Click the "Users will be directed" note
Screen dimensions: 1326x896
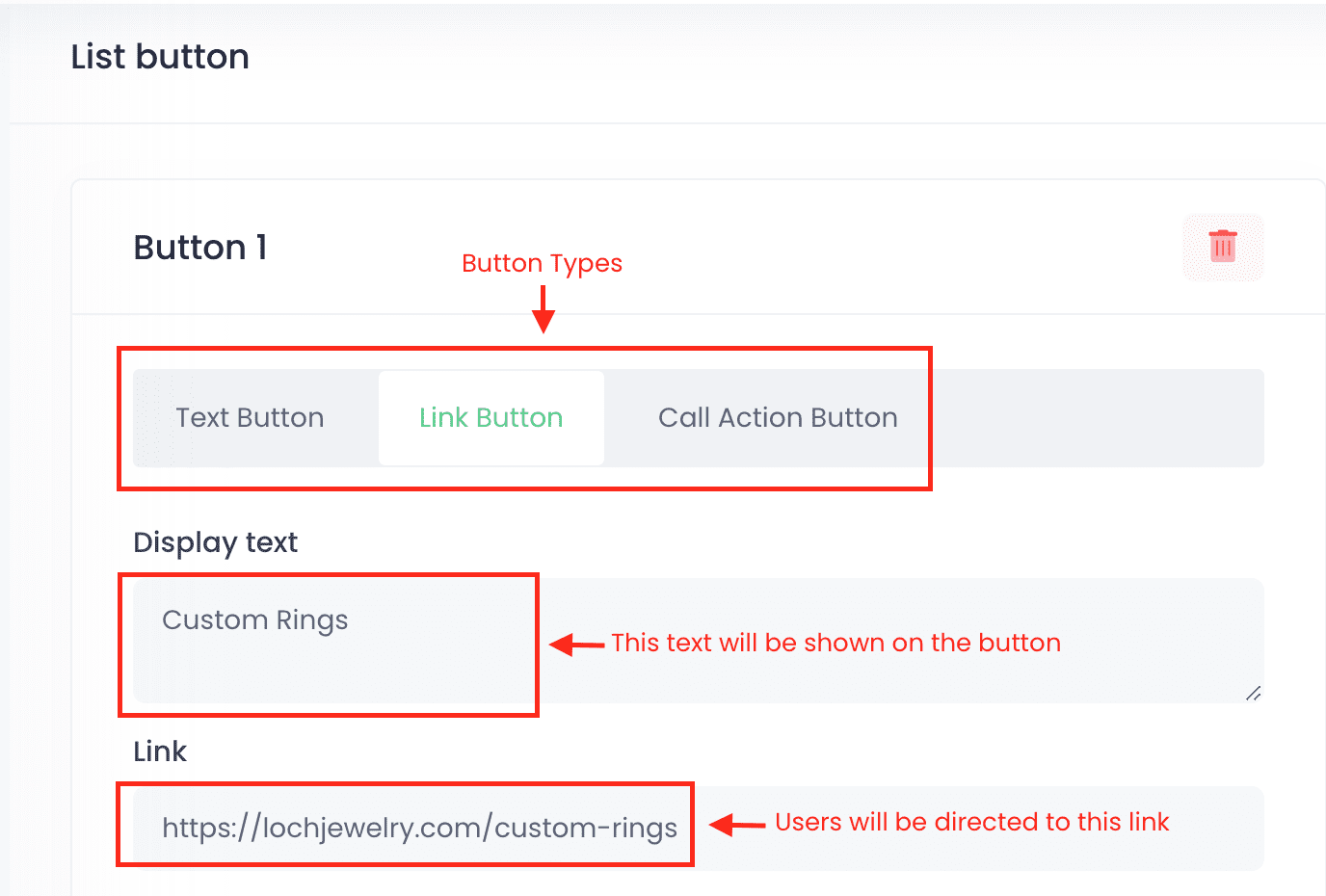pyautogui.click(x=971, y=822)
